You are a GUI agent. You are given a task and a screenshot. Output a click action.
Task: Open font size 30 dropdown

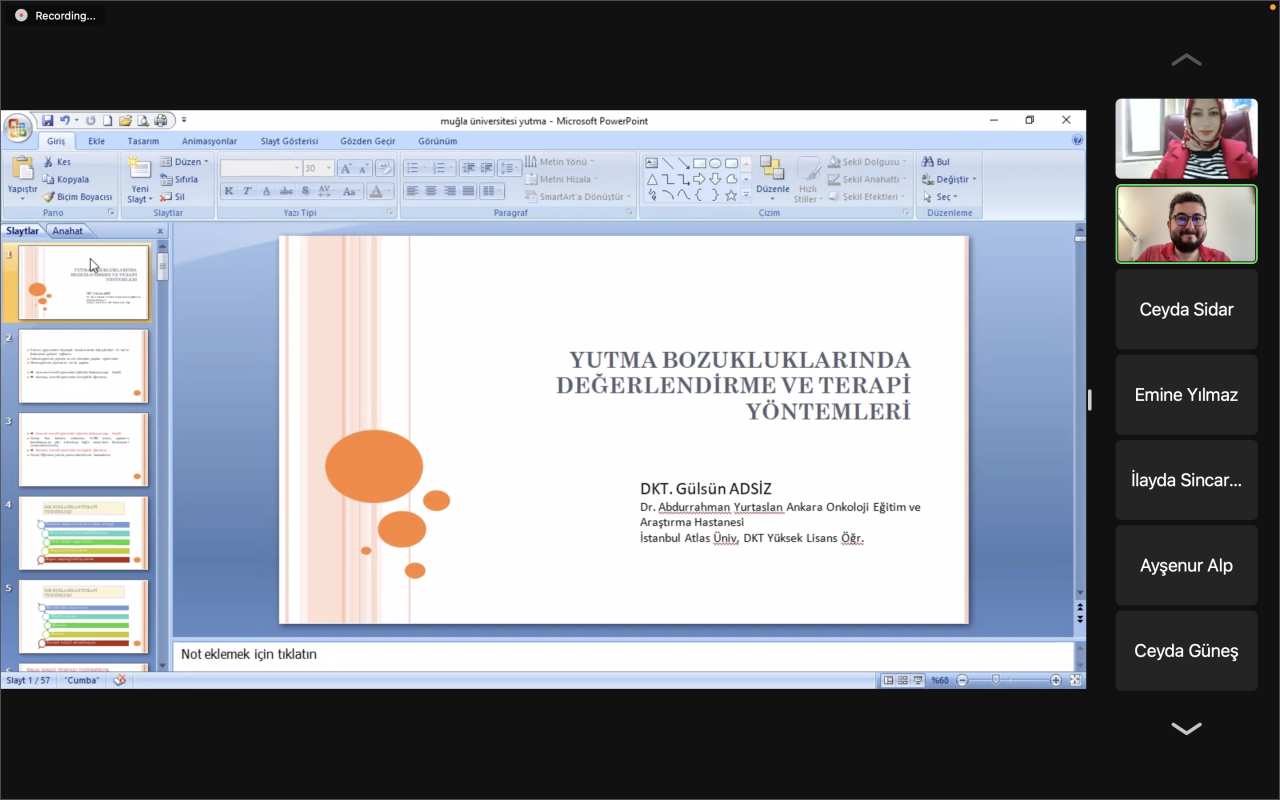[328, 168]
